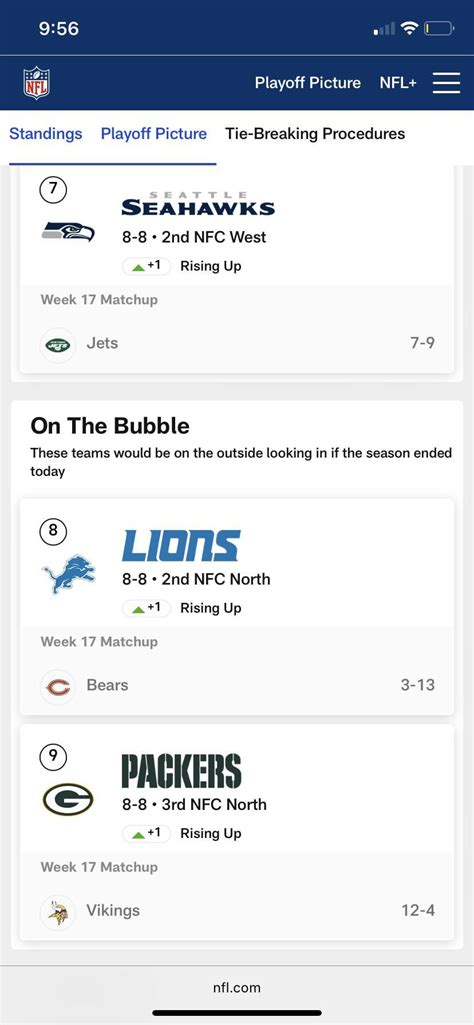Tap Playoff Picture in the top header

(x=308, y=83)
